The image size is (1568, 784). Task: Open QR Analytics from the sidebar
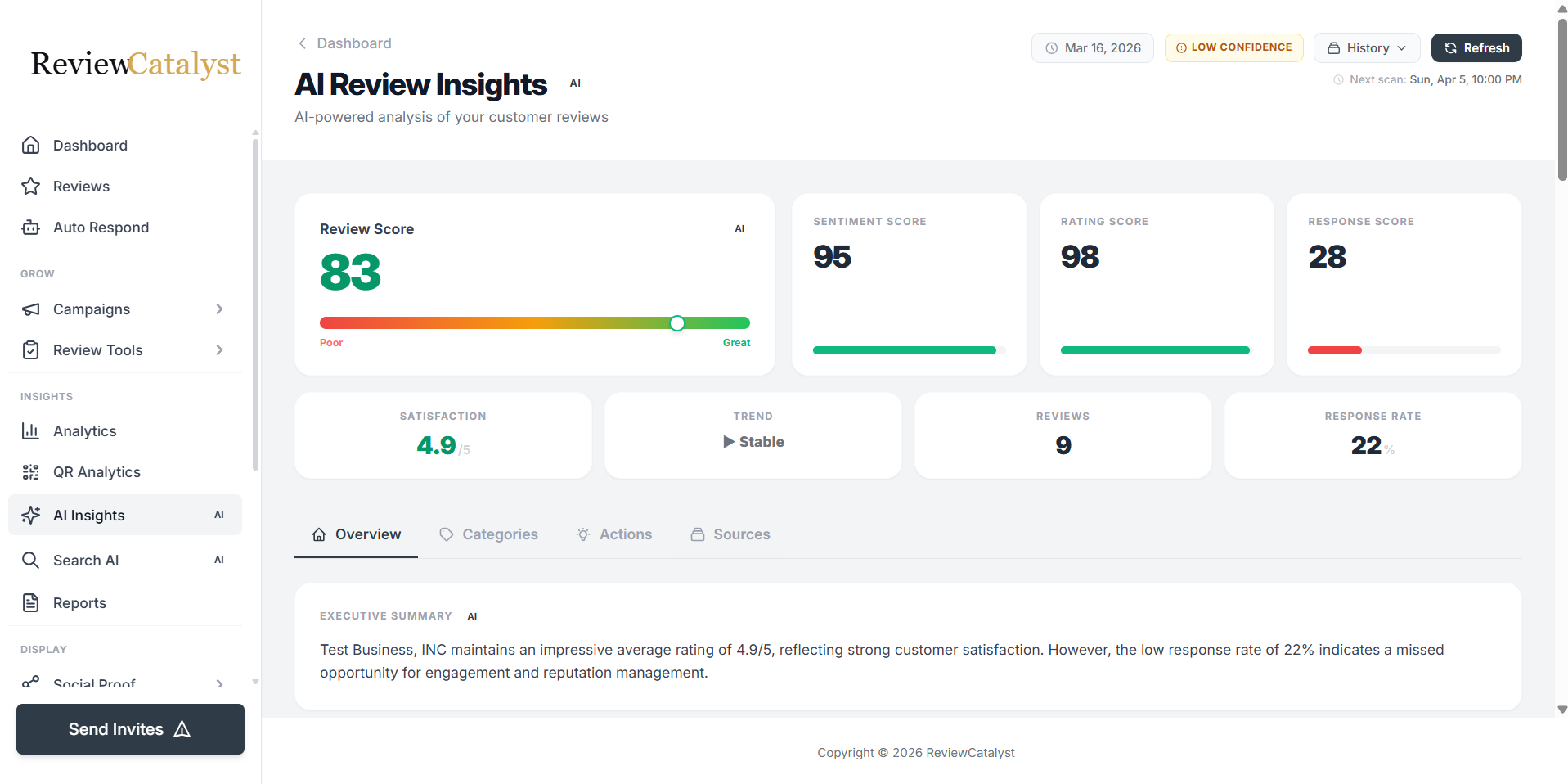click(97, 471)
